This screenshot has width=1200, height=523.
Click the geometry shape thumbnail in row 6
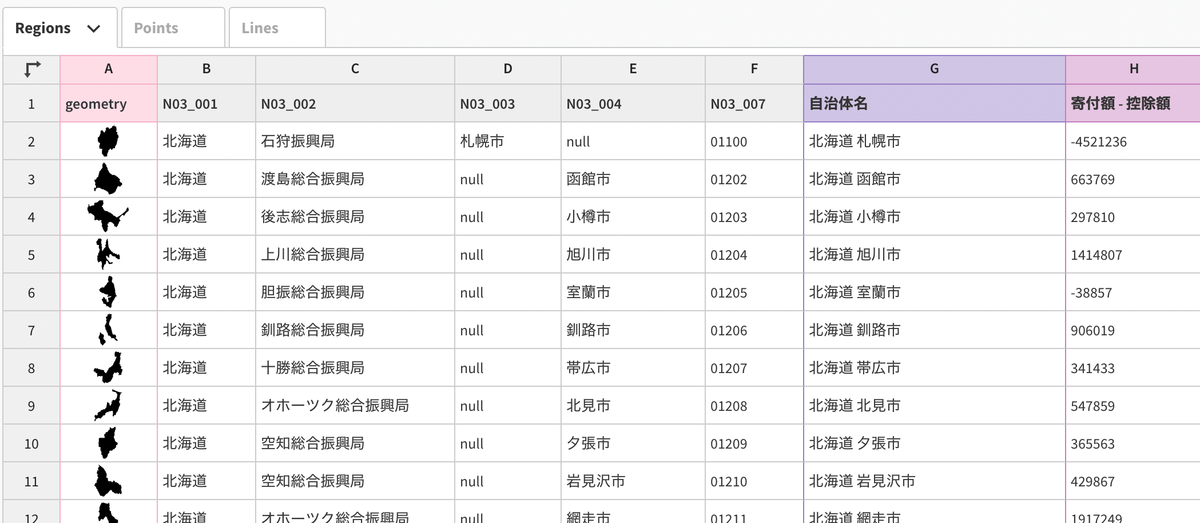108,292
